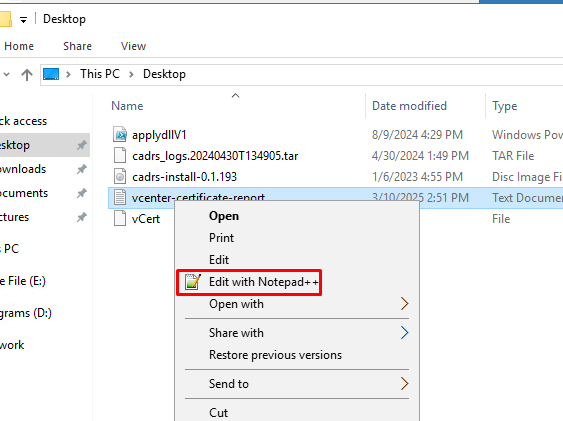The width and height of the screenshot is (563, 421).
Task: Open the Programs (D:) drive in navigation pane
Action: [x=26, y=313]
